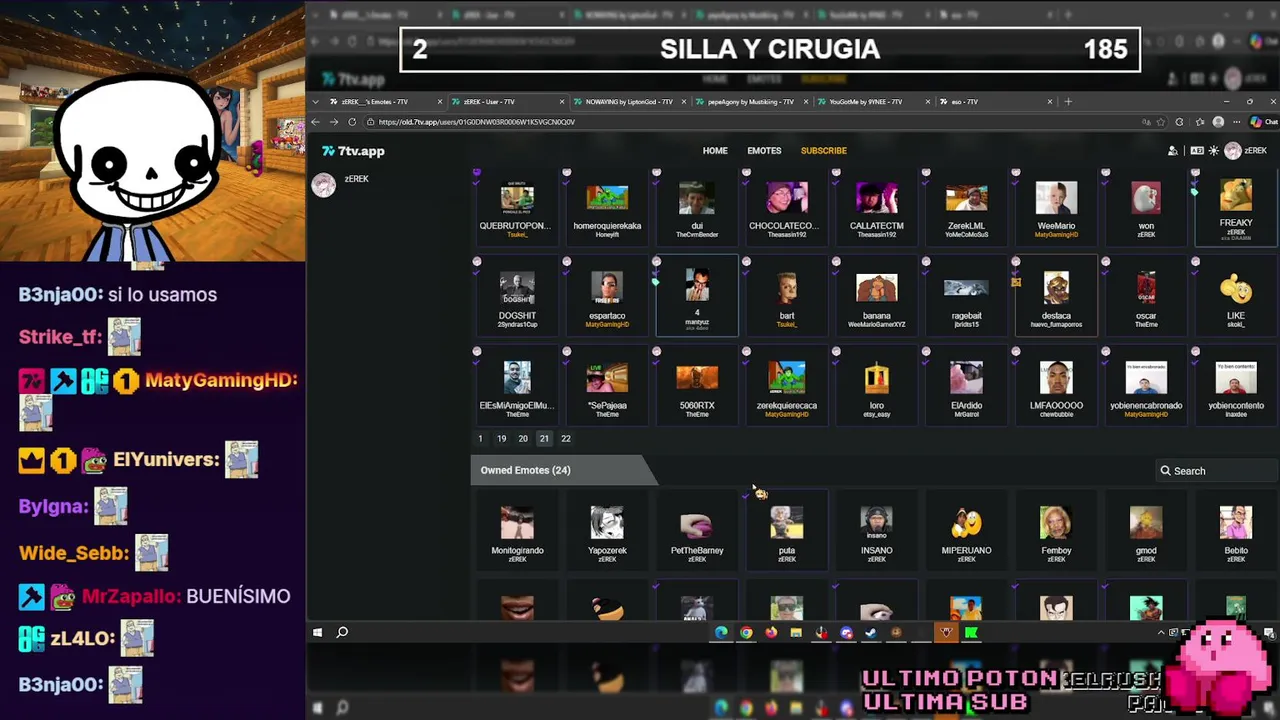Open the language selector icon in header

tap(1197, 151)
